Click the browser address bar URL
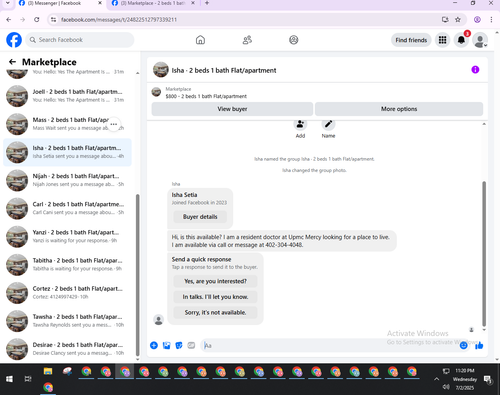Screen dimensions: 500x395 click(x=119, y=20)
